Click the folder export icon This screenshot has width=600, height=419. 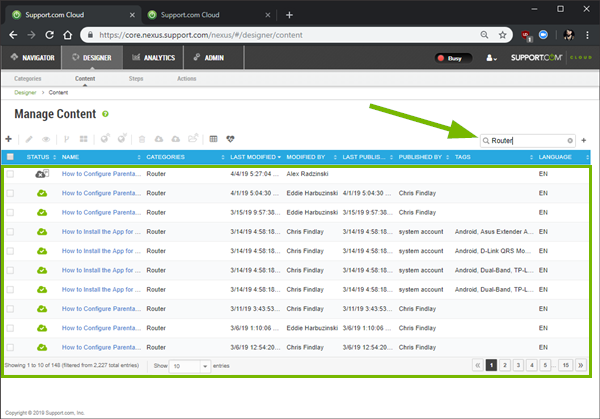pyautogui.click(x=193, y=138)
